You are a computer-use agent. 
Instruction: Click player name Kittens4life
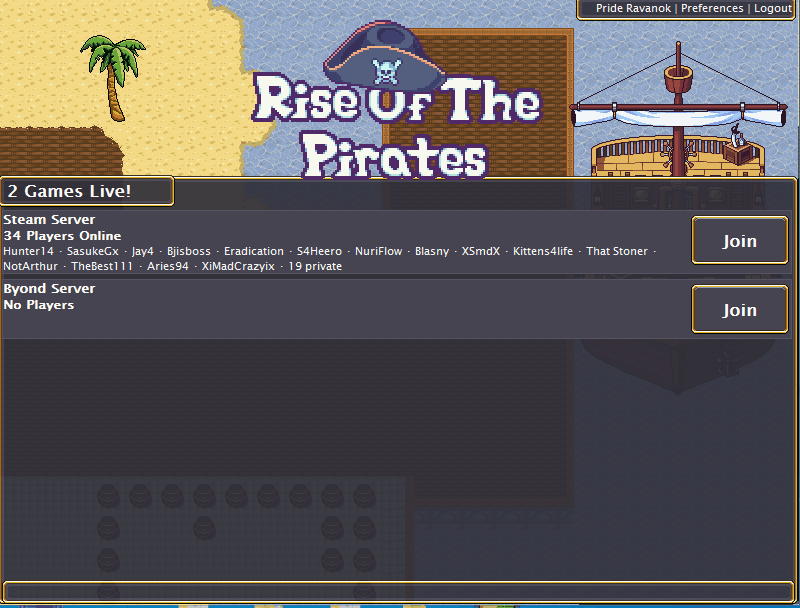point(542,251)
